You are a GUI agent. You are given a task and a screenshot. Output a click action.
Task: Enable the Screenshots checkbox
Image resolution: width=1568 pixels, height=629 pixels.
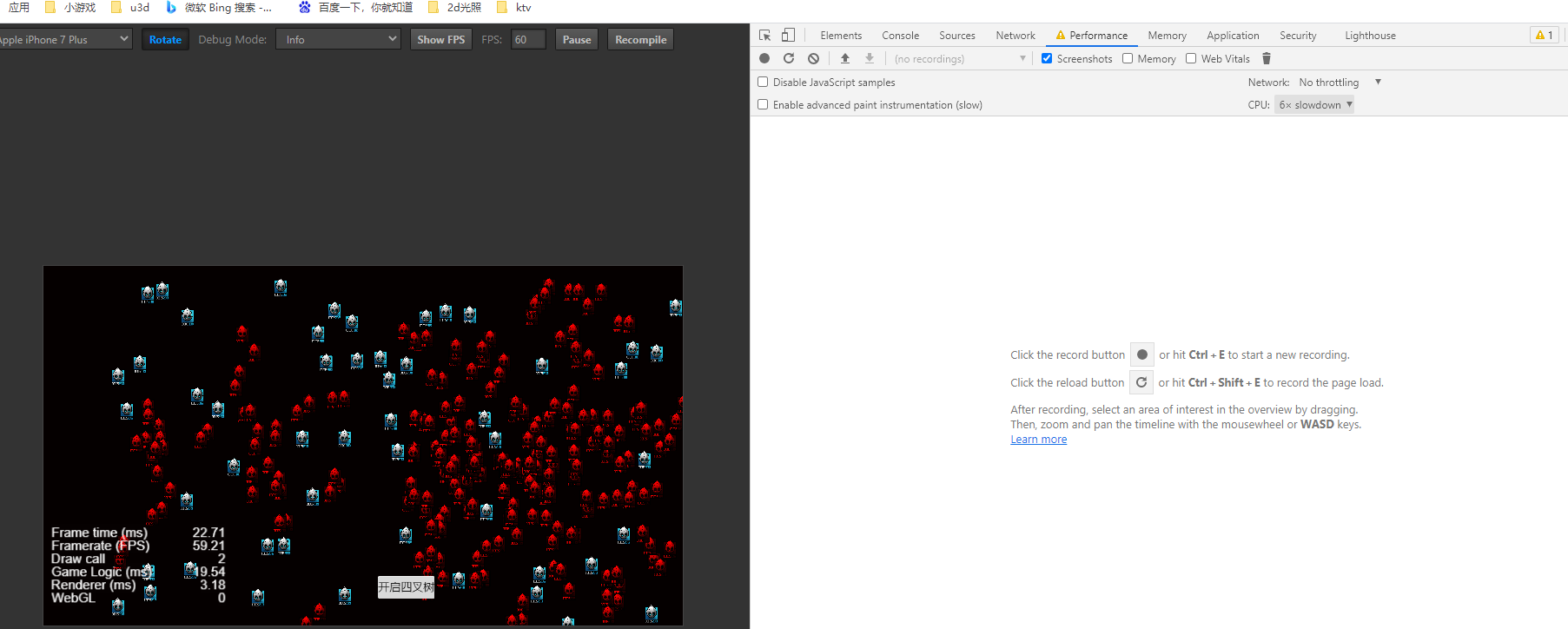coord(1047,58)
